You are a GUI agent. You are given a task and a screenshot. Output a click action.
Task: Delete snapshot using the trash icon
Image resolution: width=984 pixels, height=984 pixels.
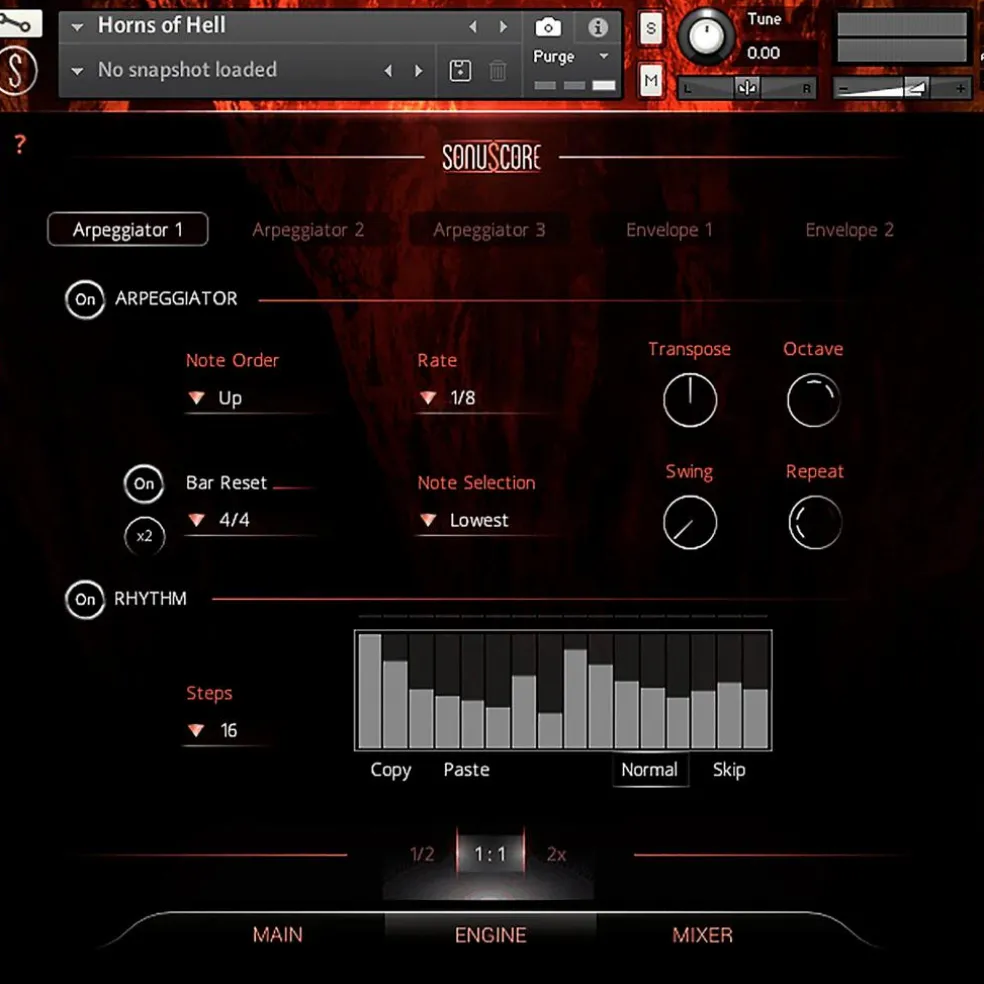pyautogui.click(x=498, y=70)
